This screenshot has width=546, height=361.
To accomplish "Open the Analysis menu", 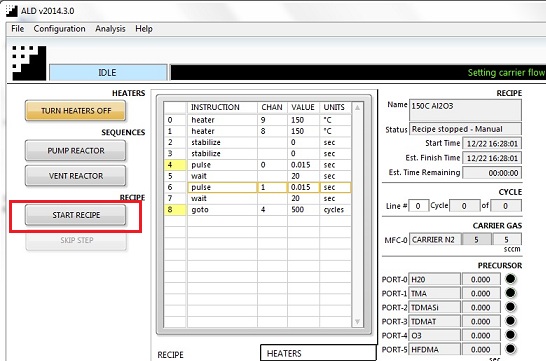I will click(x=110, y=29).
